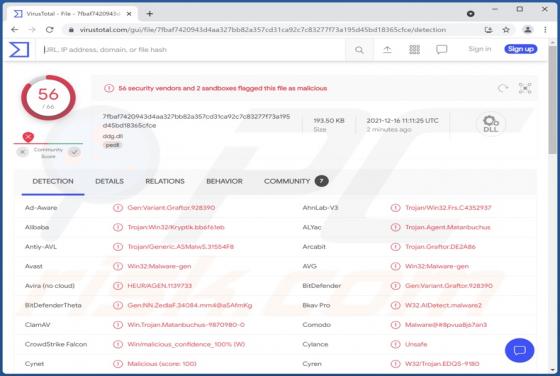Image resolution: width=560 pixels, height=376 pixels.
Task: Click the similar files graph icon
Action: pyautogui.click(x=525, y=88)
